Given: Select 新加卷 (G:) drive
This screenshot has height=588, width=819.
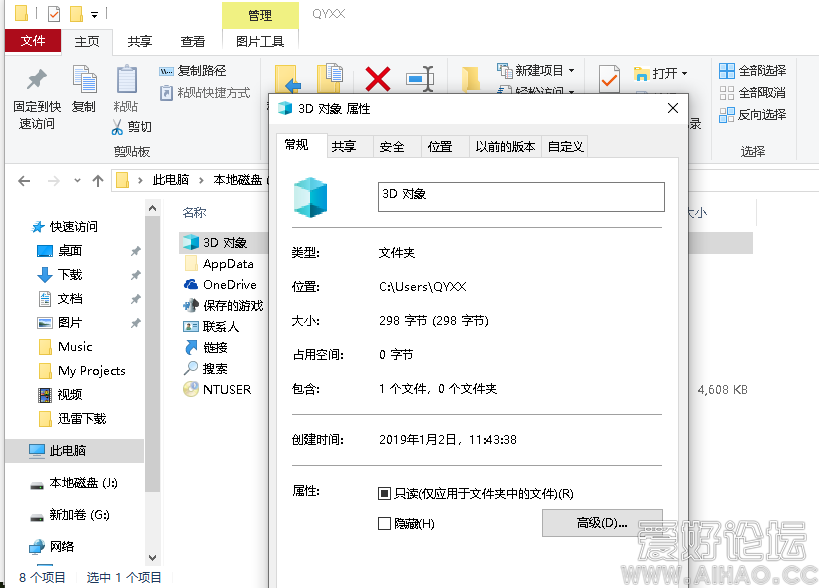Looking at the screenshot, I should 69,515.
